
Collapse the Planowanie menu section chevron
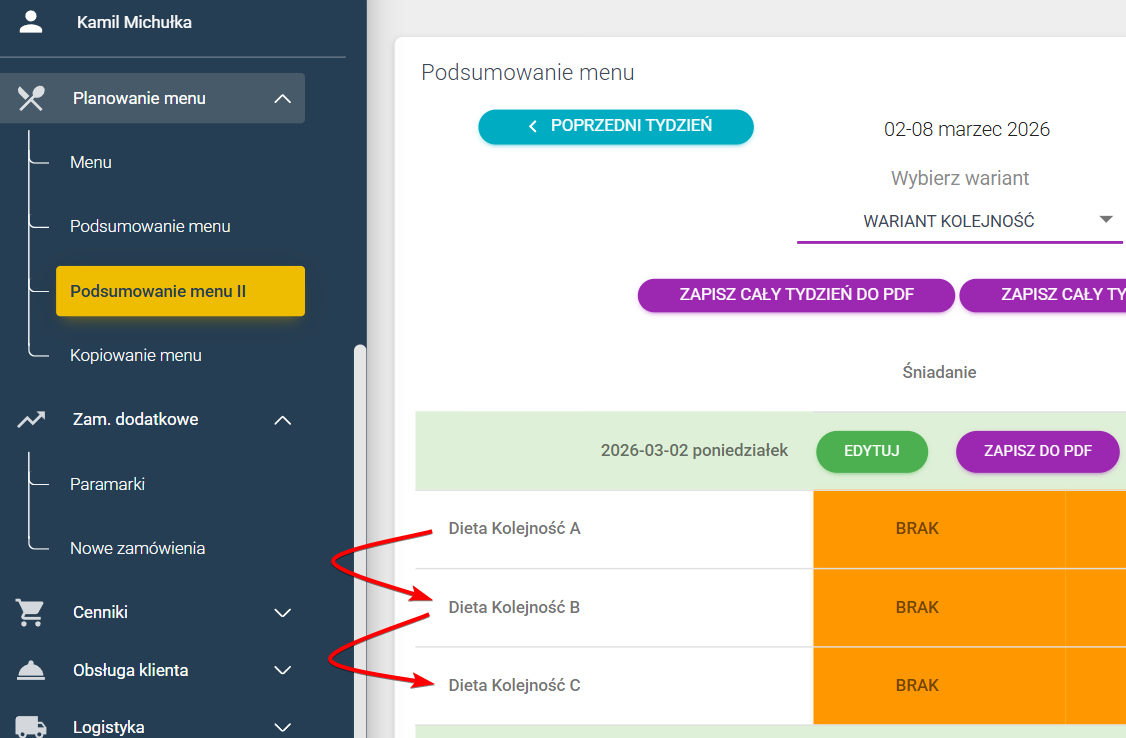pyautogui.click(x=283, y=98)
